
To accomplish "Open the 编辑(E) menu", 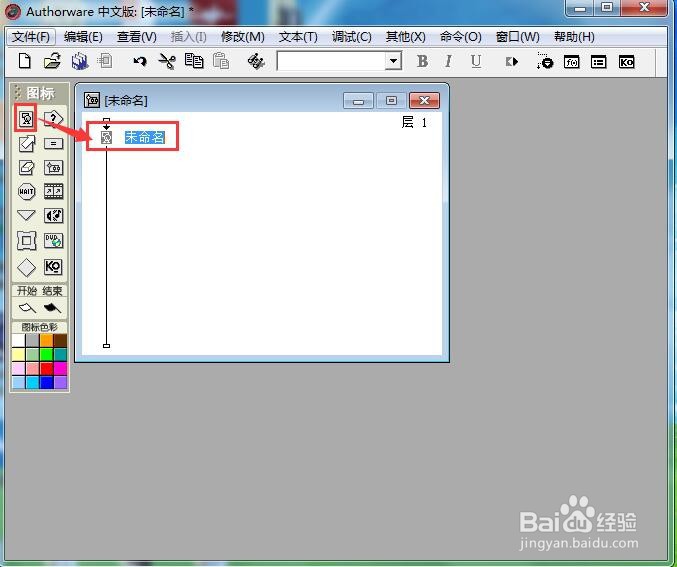I will (x=83, y=37).
